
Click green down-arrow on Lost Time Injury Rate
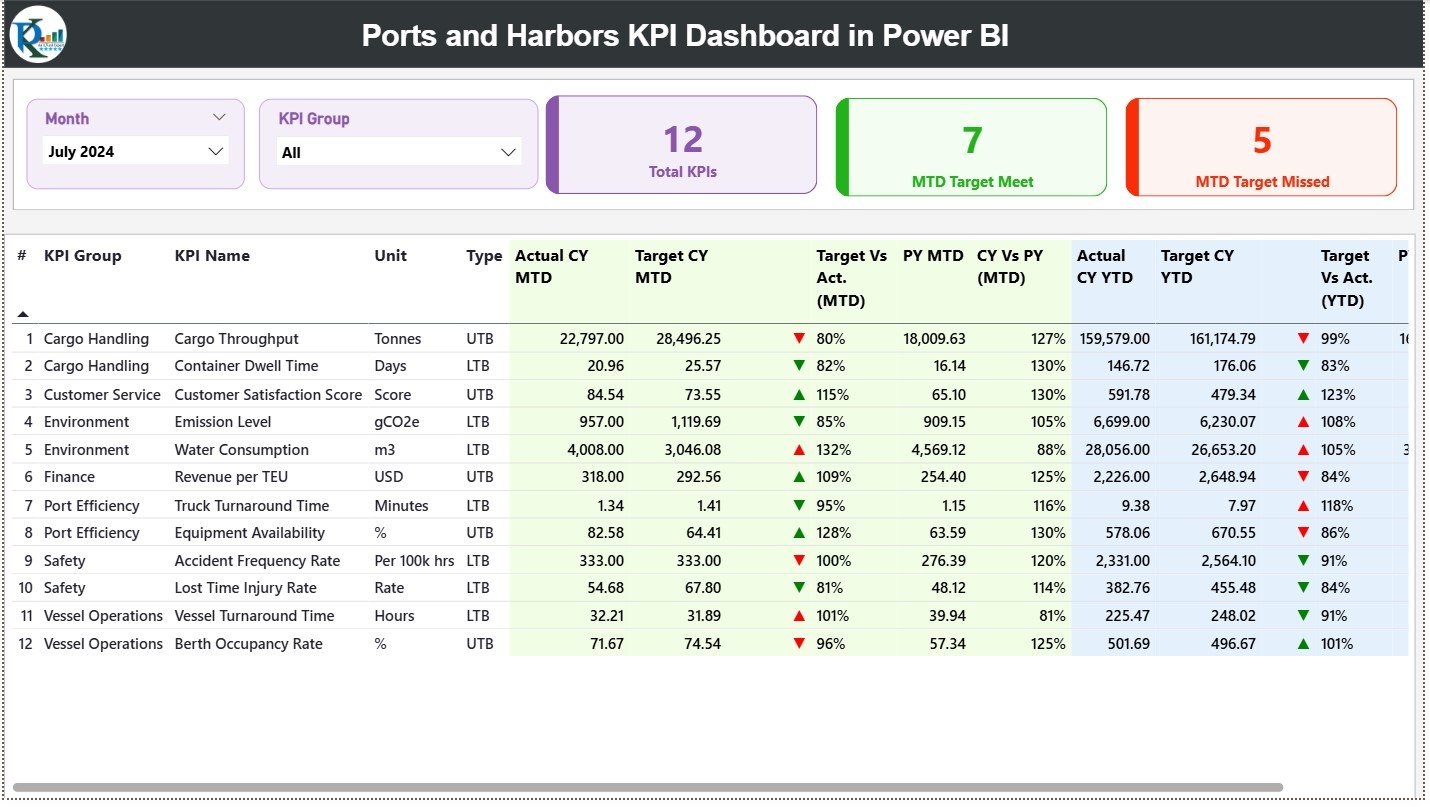click(x=797, y=588)
